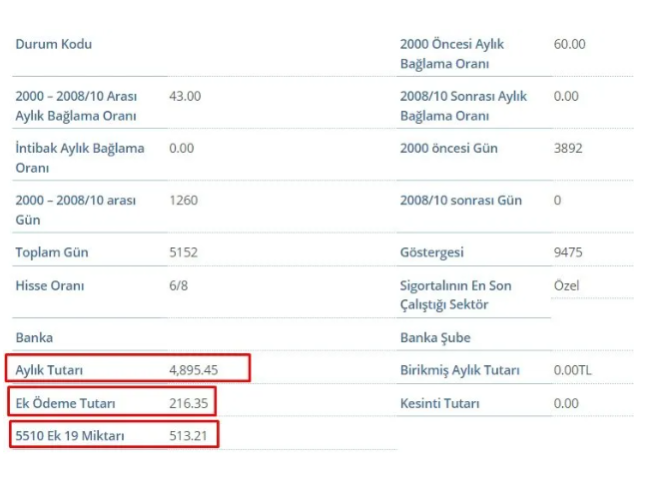The width and height of the screenshot is (650, 479).
Task: Click the Birikmiş Aylık Tutarı value 0.00TL
Action: point(573,370)
